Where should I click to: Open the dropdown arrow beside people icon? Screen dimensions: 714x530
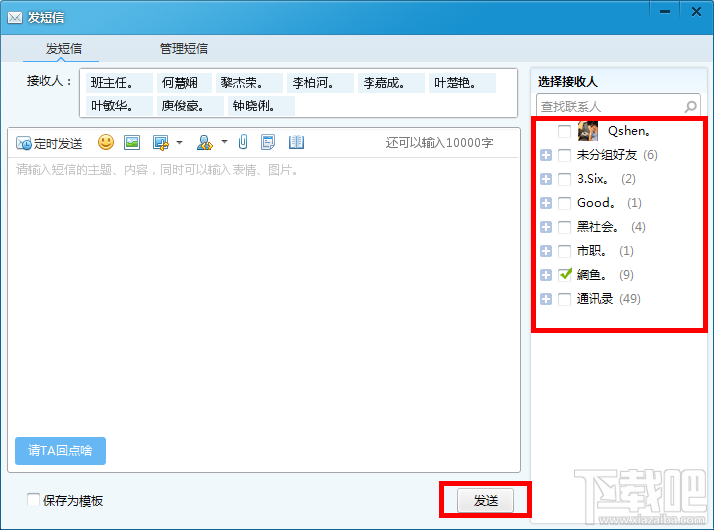(224, 142)
